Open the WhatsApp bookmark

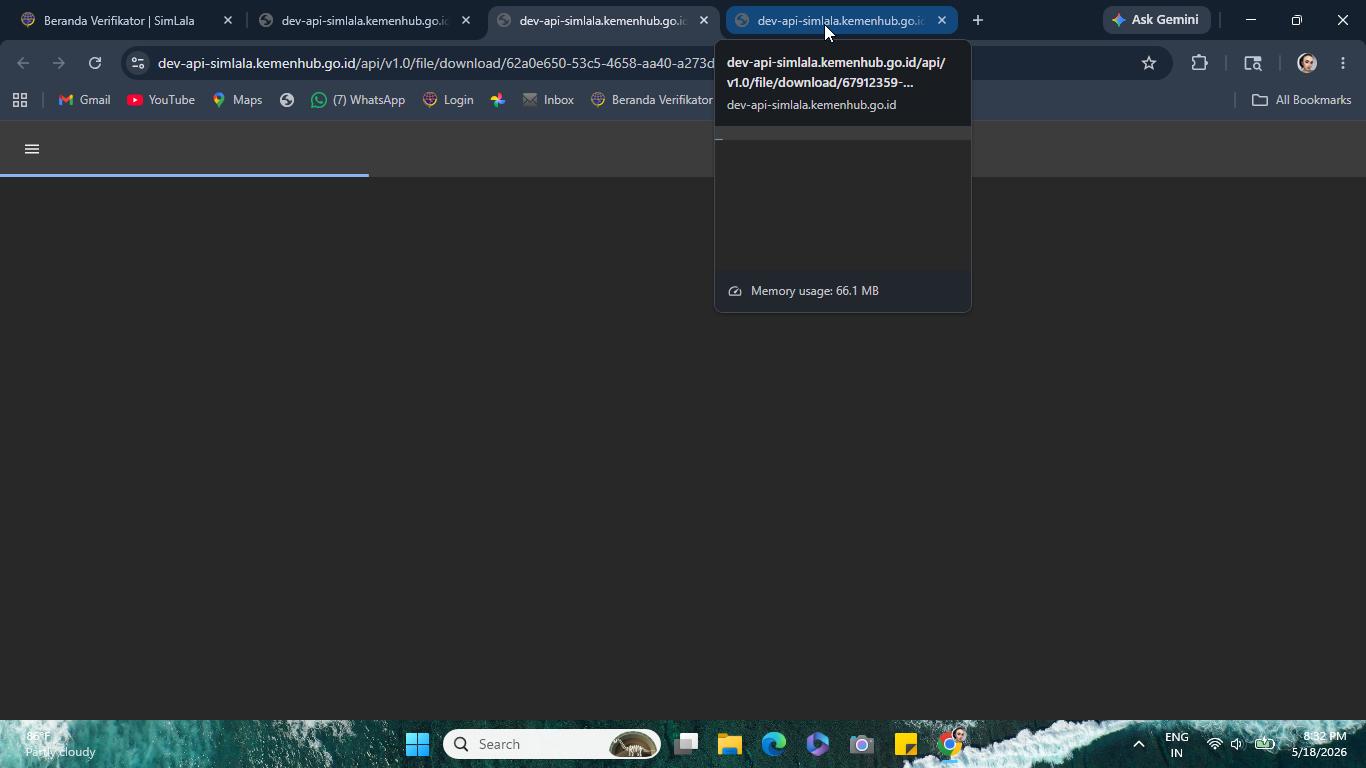(358, 100)
